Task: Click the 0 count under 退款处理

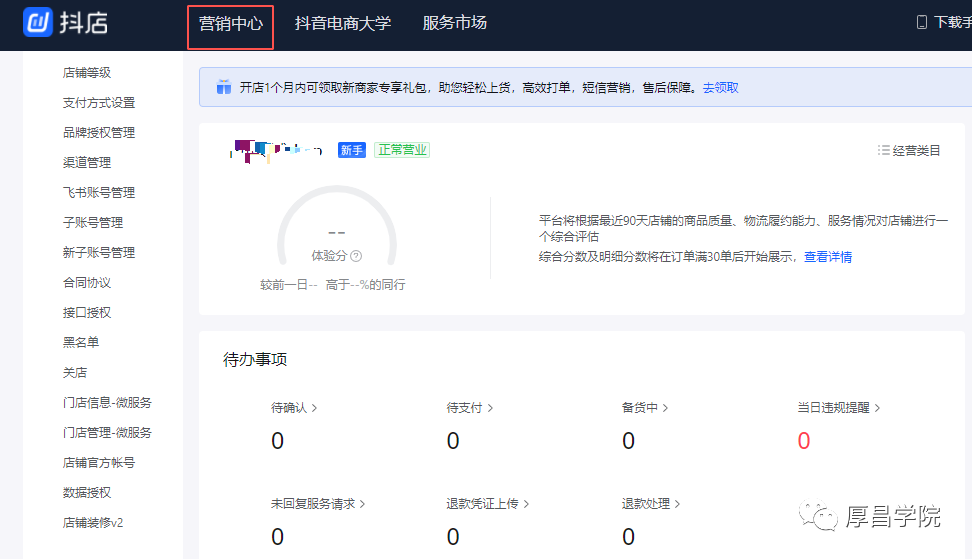Action: (629, 537)
